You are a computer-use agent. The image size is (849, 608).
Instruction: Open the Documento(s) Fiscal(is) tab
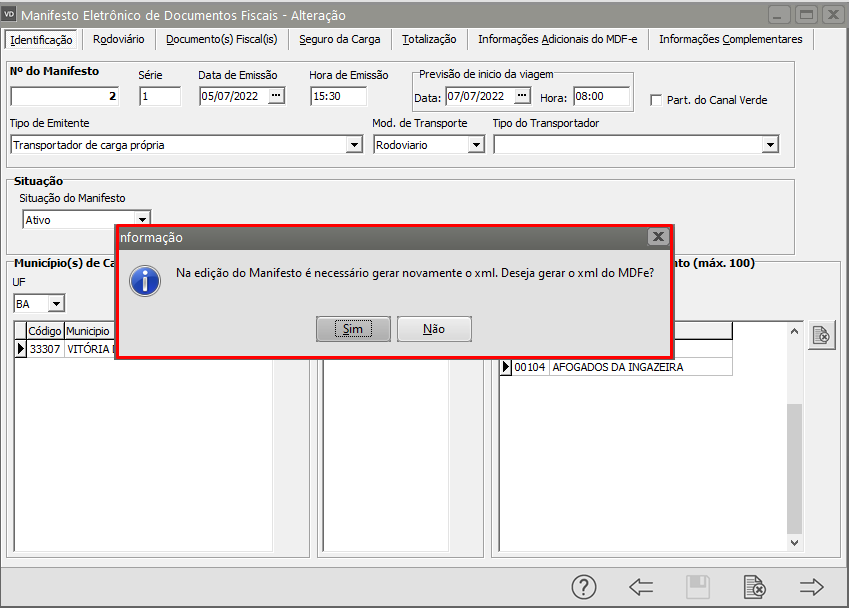(221, 39)
